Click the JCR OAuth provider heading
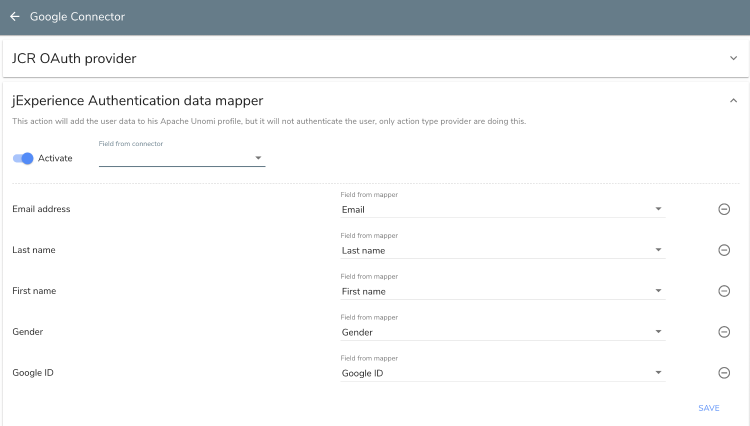This screenshot has height=426, width=750. coord(74,58)
